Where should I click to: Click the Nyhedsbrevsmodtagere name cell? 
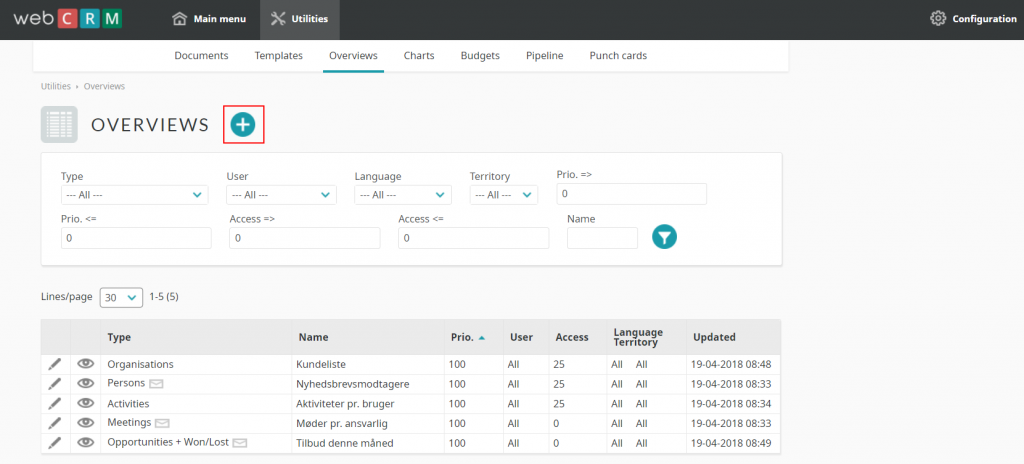354,384
